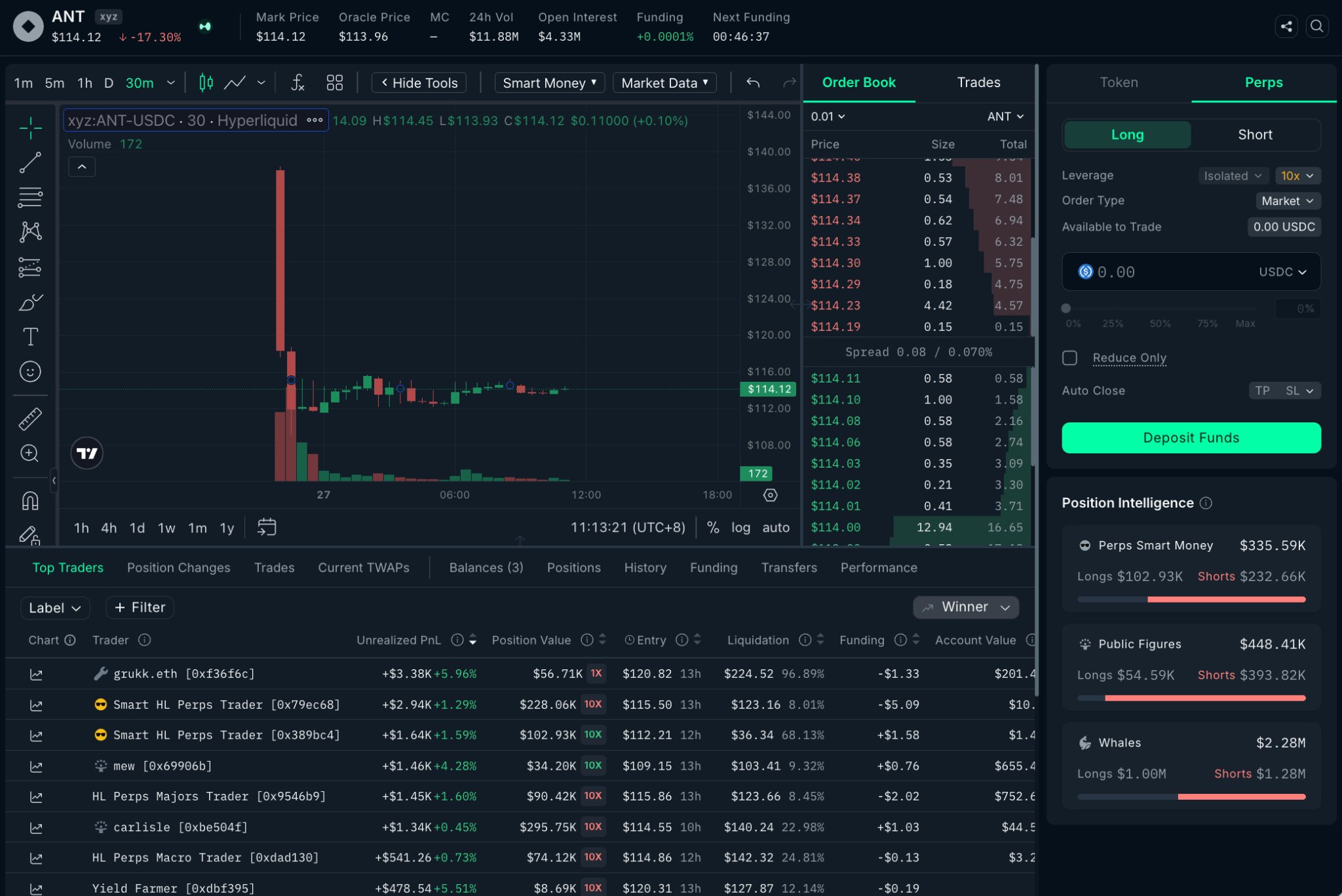Select the ruler measure tool

coord(30,419)
